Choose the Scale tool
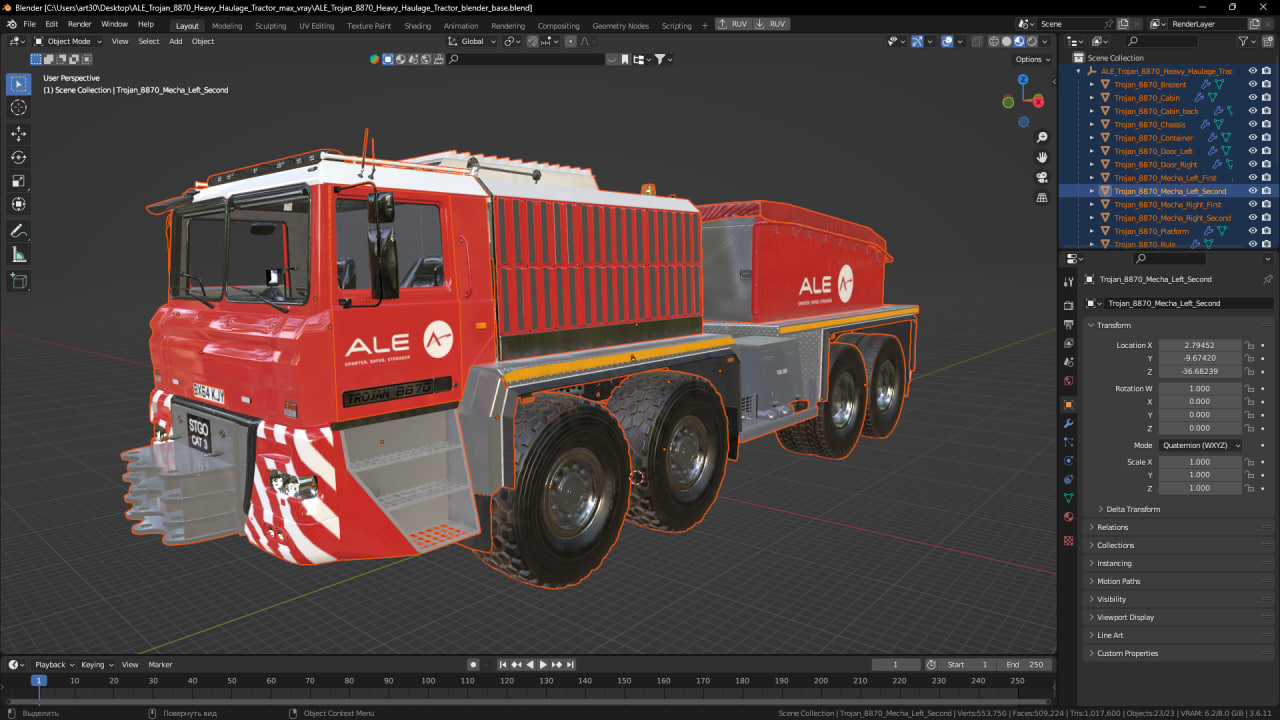 [x=18, y=181]
